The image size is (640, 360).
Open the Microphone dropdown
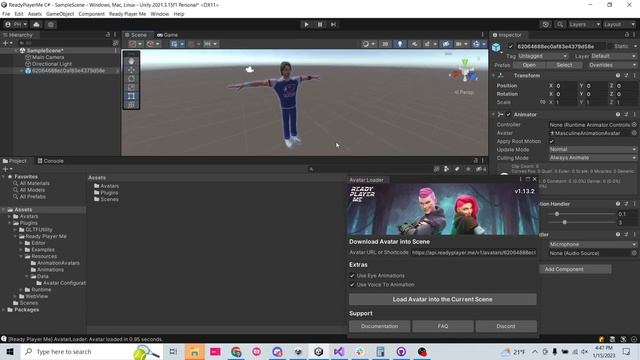pyautogui.click(x=593, y=244)
